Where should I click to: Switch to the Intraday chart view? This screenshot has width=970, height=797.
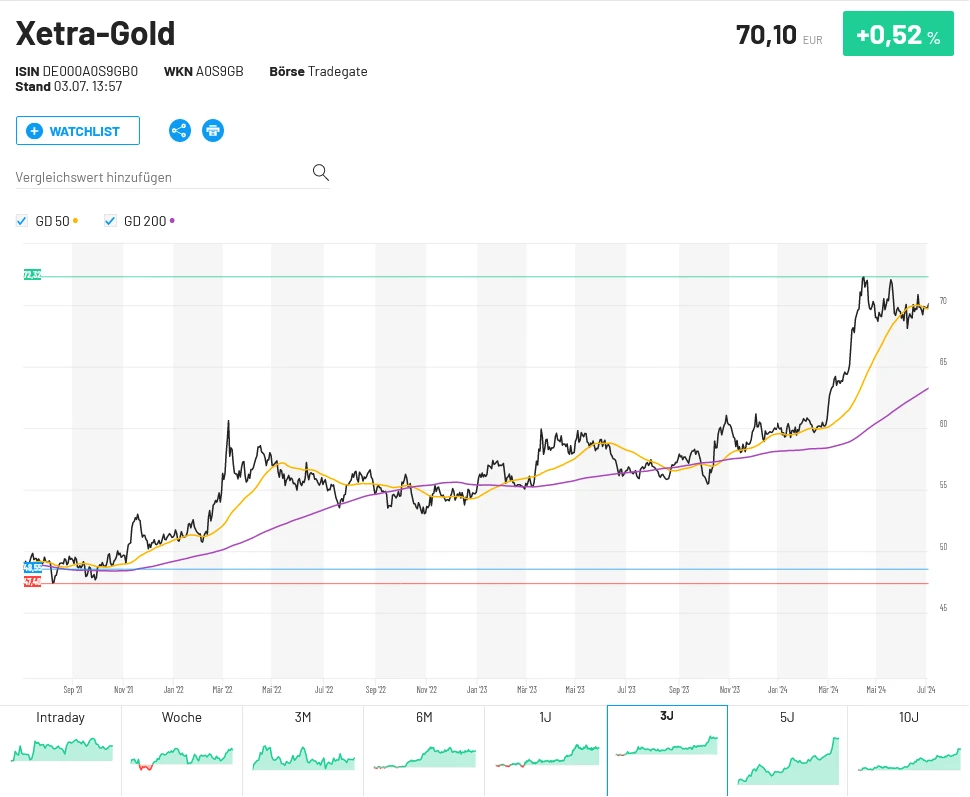pyautogui.click(x=60, y=750)
